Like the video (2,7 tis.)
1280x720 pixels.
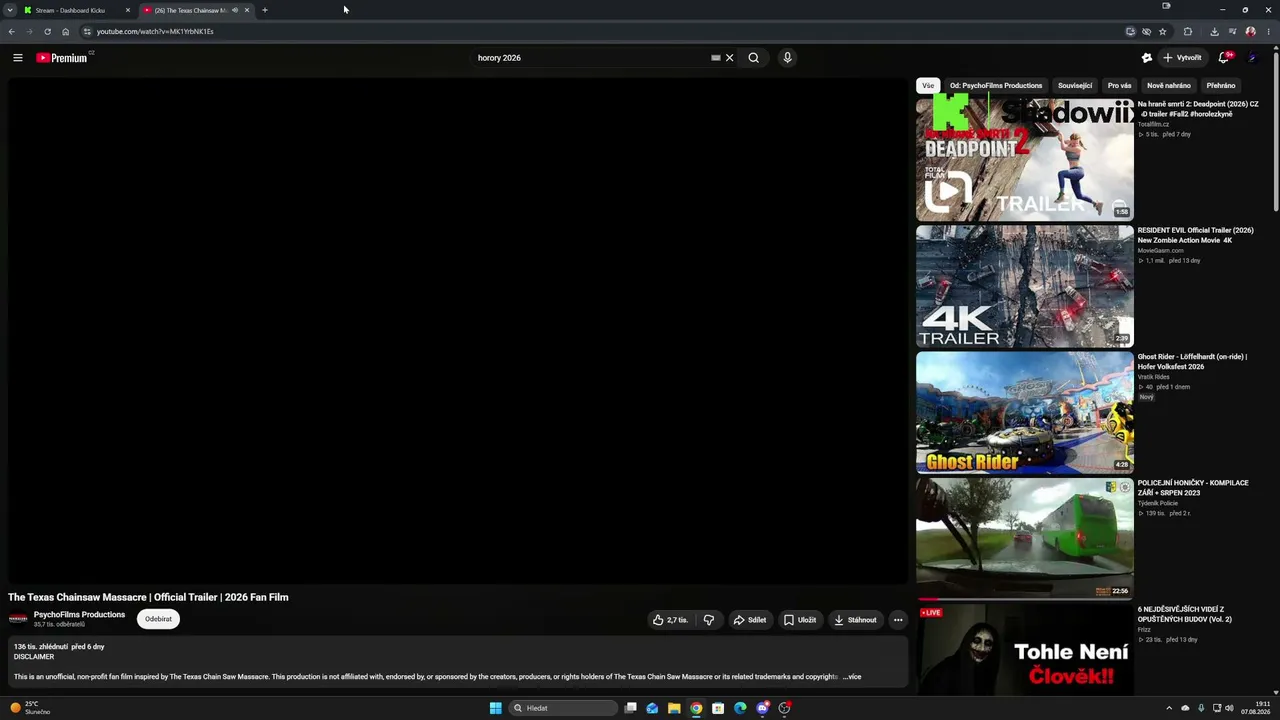(670, 620)
